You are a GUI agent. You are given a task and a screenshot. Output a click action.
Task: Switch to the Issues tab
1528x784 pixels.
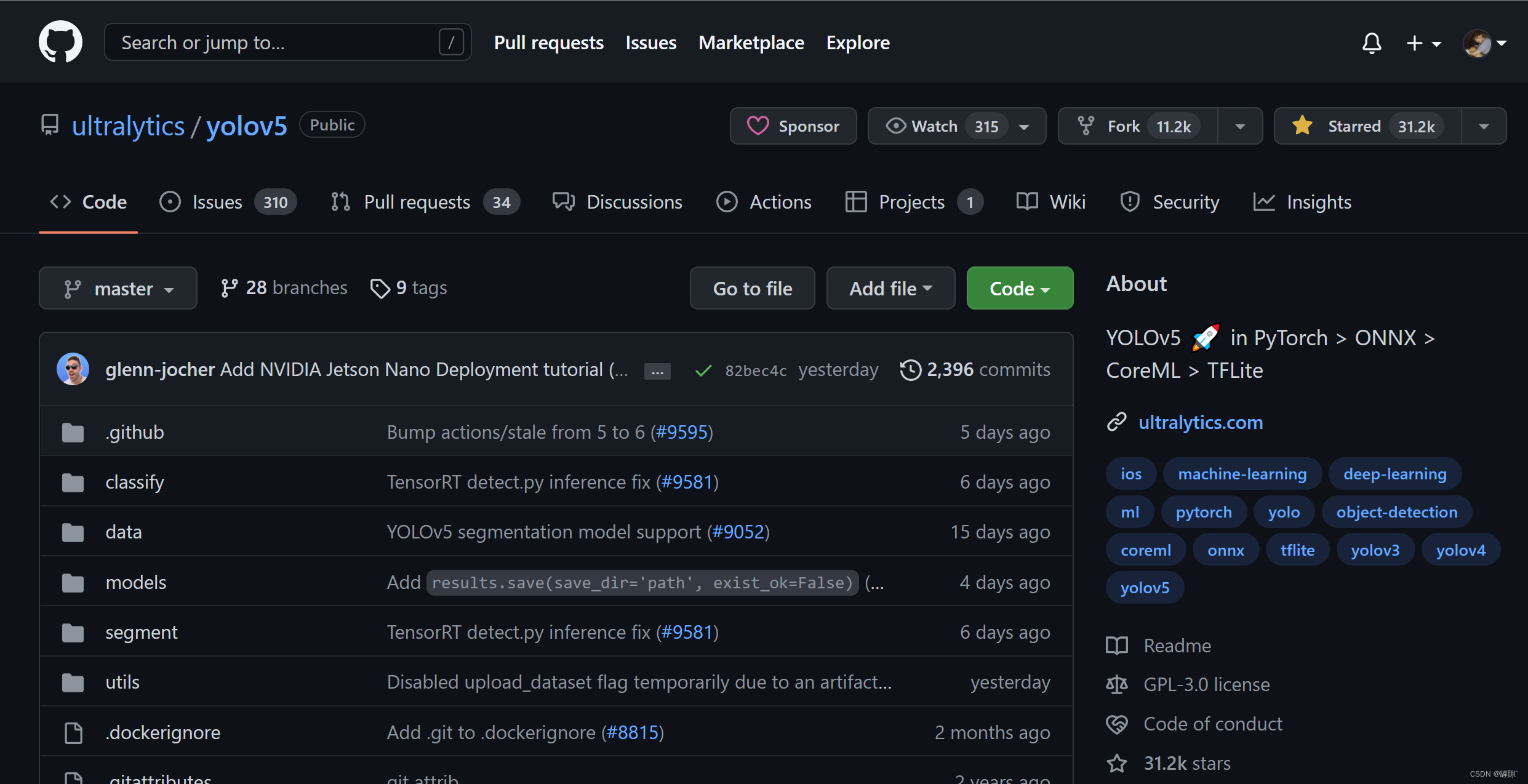(x=228, y=202)
